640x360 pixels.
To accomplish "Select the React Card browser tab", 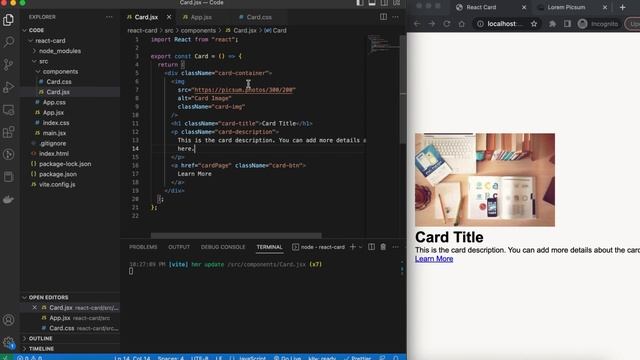I will (481, 7).
